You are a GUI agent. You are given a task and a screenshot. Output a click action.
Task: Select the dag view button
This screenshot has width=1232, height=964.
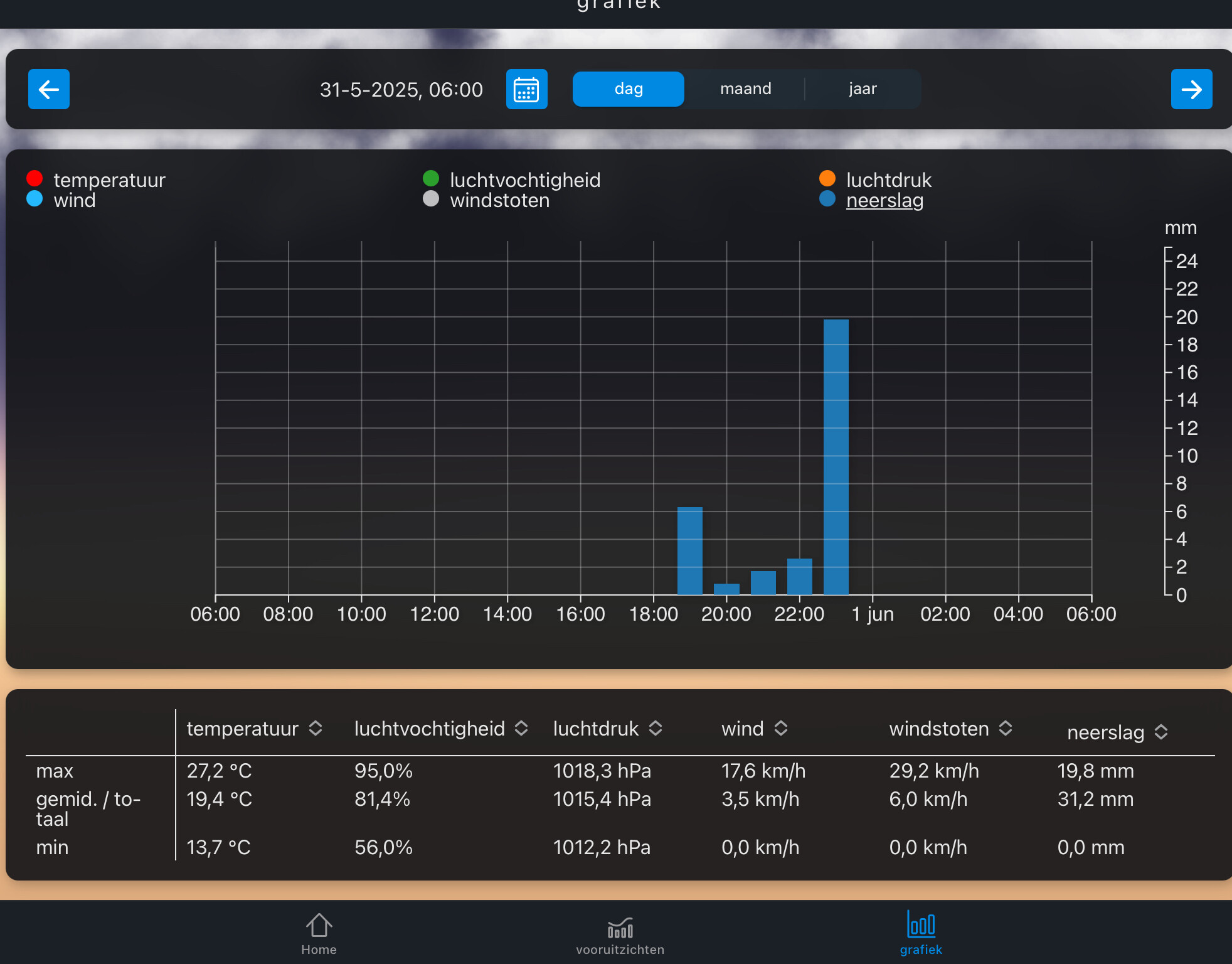pyautogui.click(x=629, y=89)
